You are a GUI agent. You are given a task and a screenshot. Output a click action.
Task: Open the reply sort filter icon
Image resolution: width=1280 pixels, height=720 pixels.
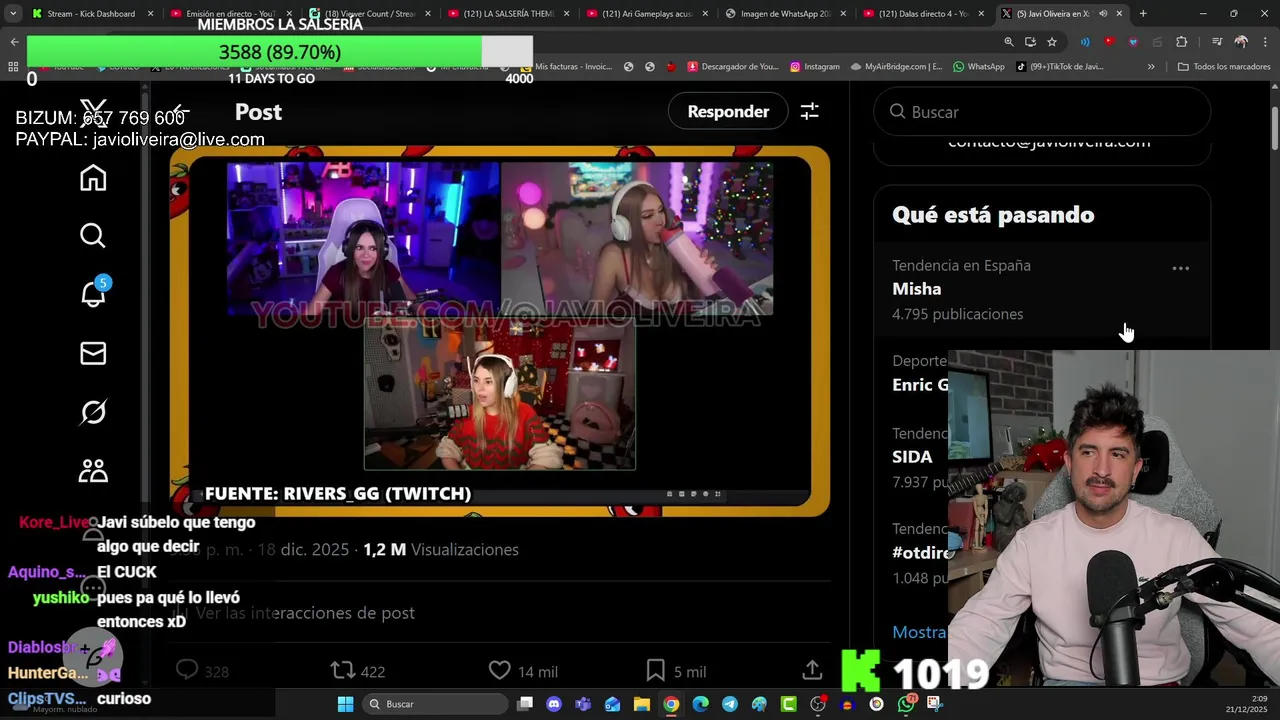coord(810,112)
